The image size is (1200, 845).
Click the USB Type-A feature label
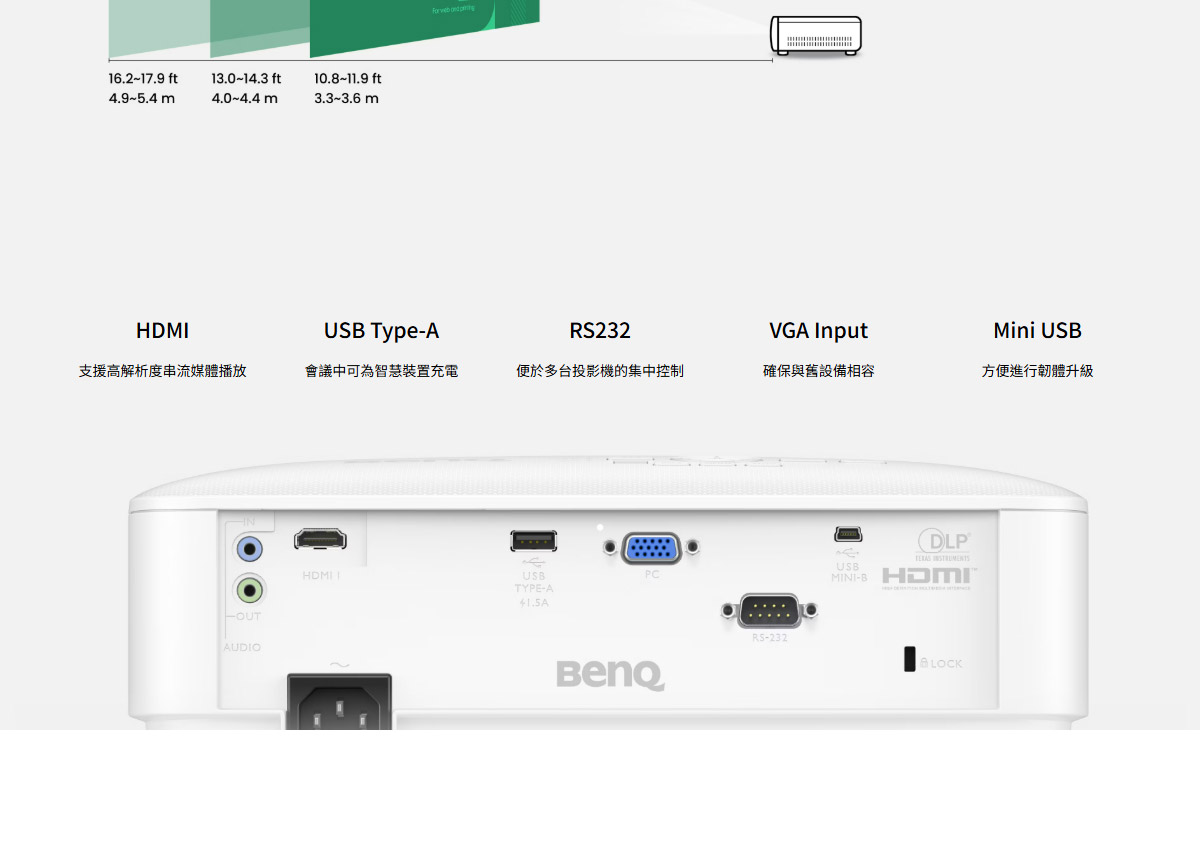(381, 330)
